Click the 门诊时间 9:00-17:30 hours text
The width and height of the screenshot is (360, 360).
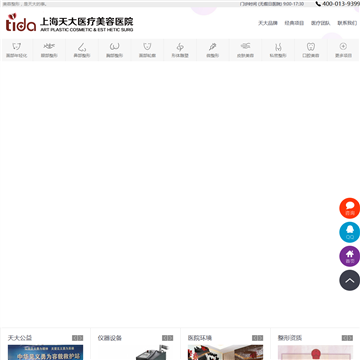pos(272,4)
